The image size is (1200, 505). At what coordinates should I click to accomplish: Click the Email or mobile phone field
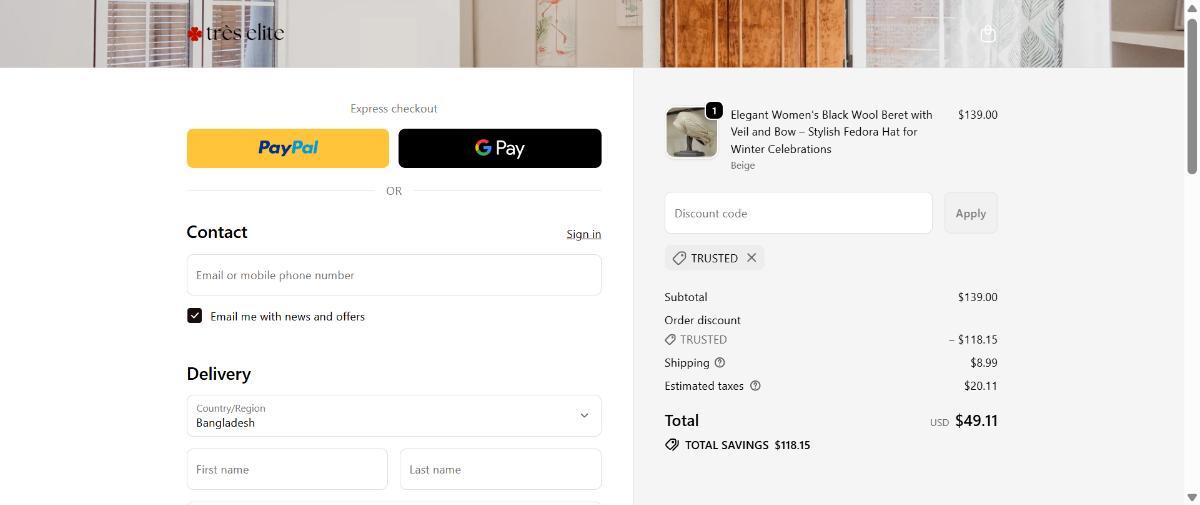(394, 275)
